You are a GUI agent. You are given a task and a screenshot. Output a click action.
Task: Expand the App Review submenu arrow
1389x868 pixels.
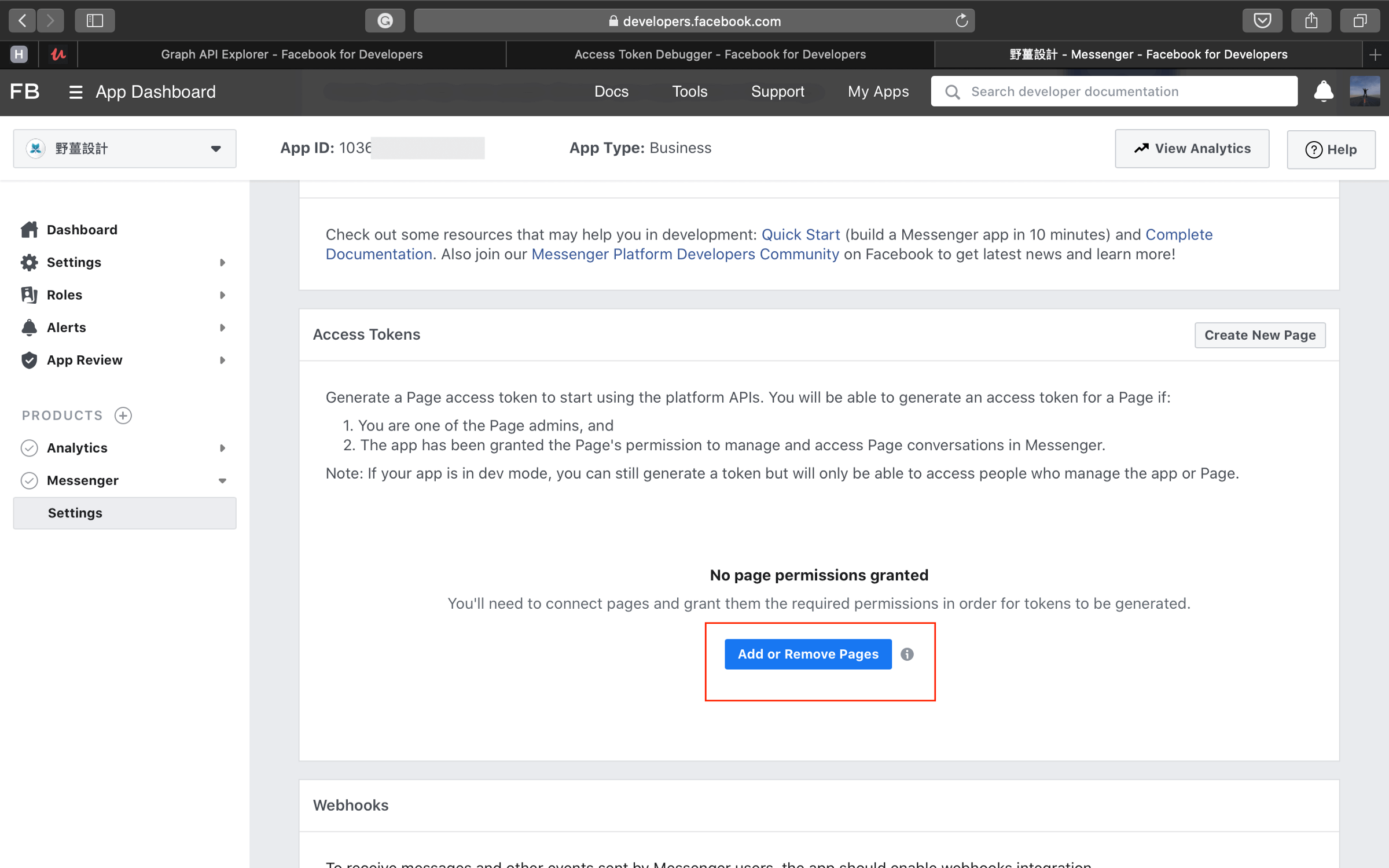click(x=222, y=360)
